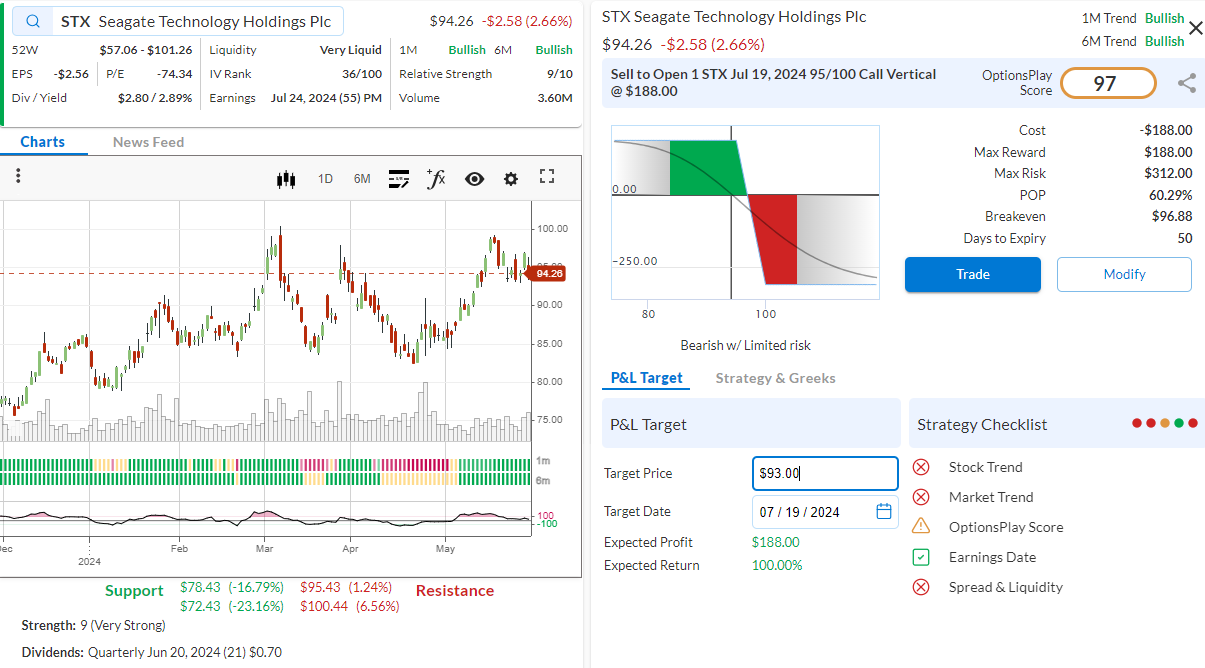
Task: Select the 1D chart interval
Action: (x=326, y=179)
